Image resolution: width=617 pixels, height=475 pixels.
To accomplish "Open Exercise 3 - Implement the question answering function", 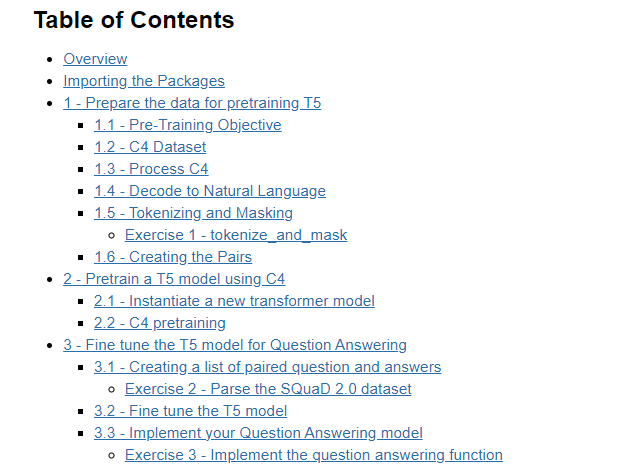I will (314, 455).
